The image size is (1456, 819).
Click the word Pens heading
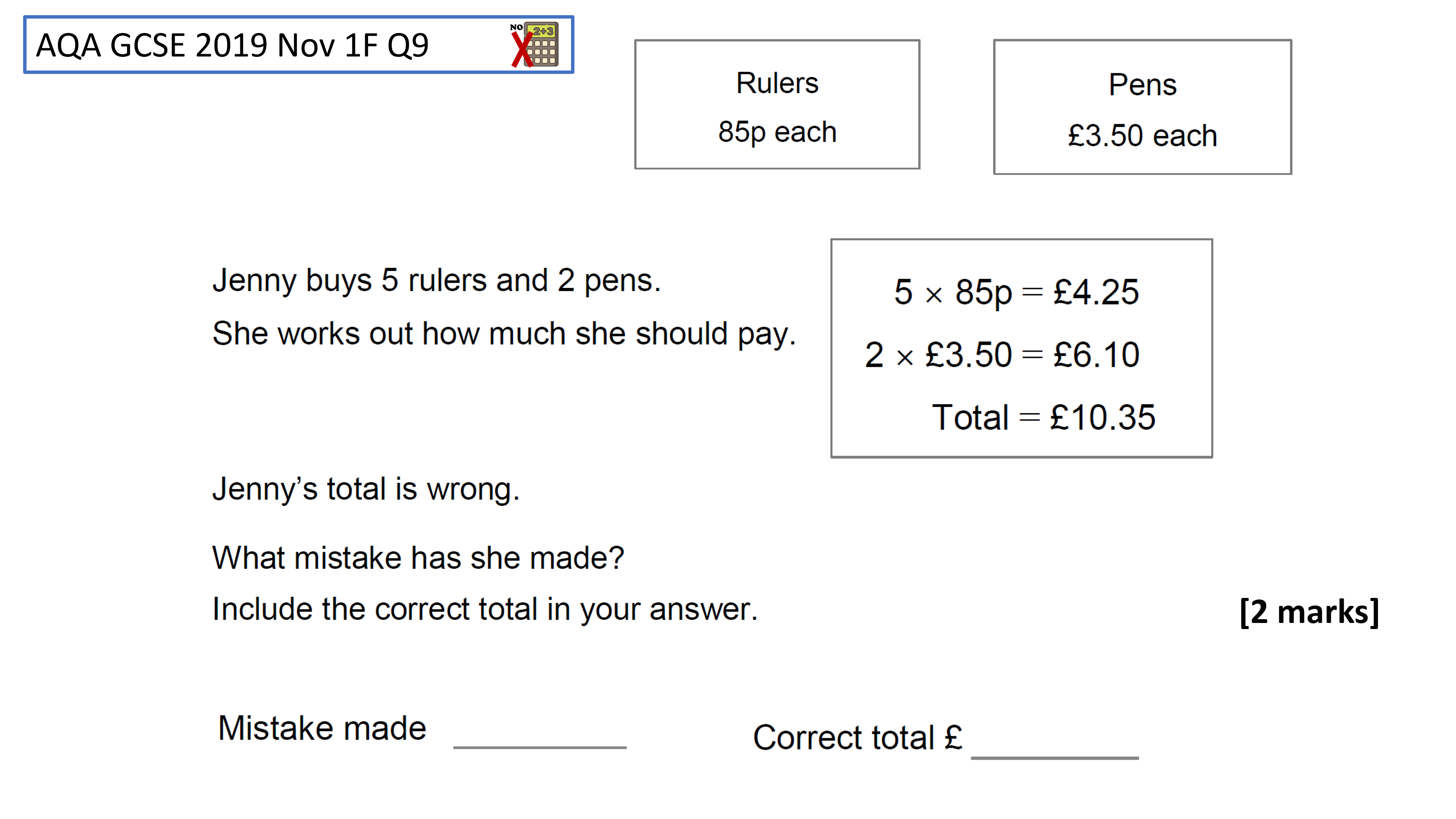click(1142, 85)
